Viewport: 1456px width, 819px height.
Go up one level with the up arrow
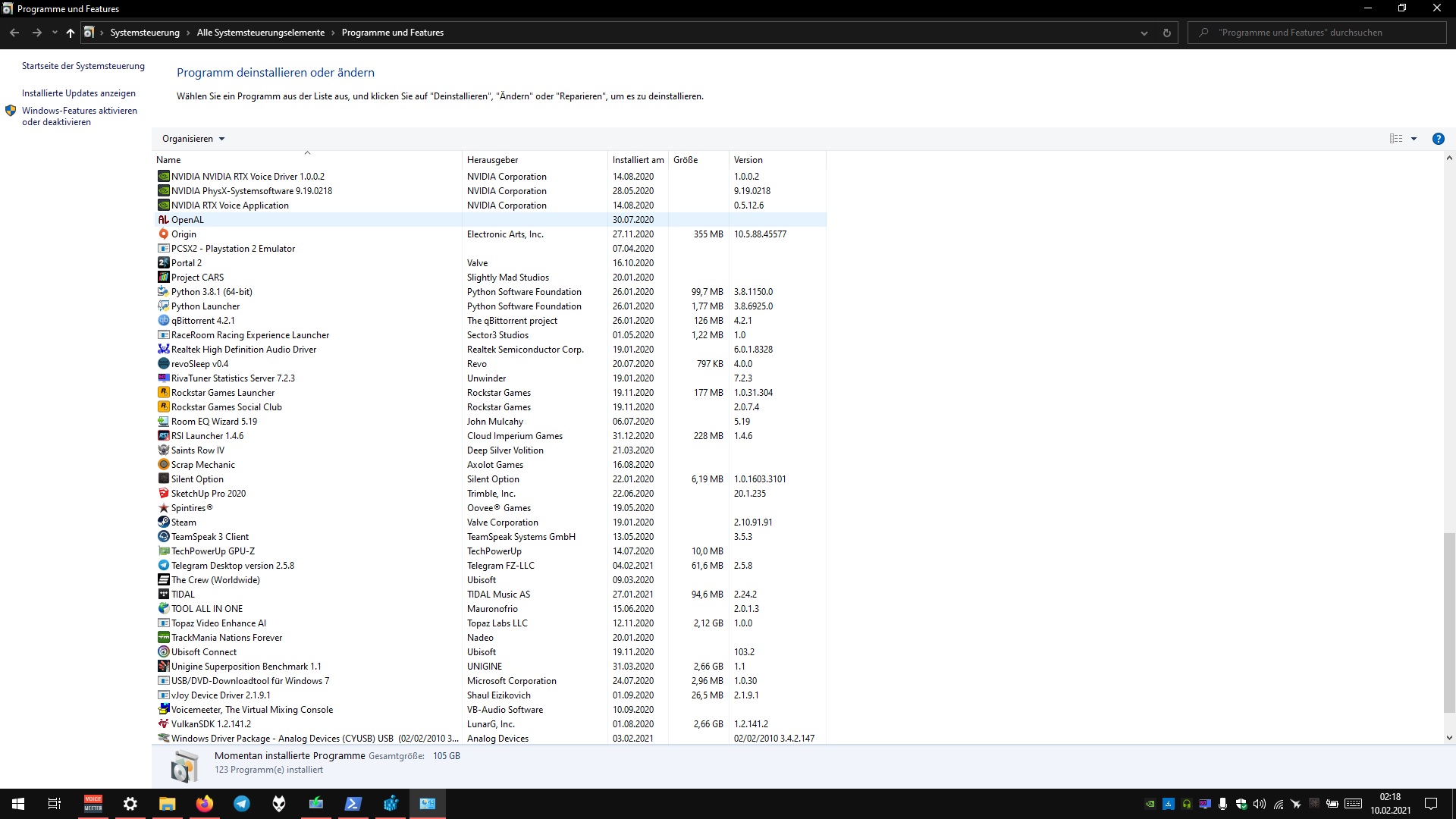click(71, 33)
